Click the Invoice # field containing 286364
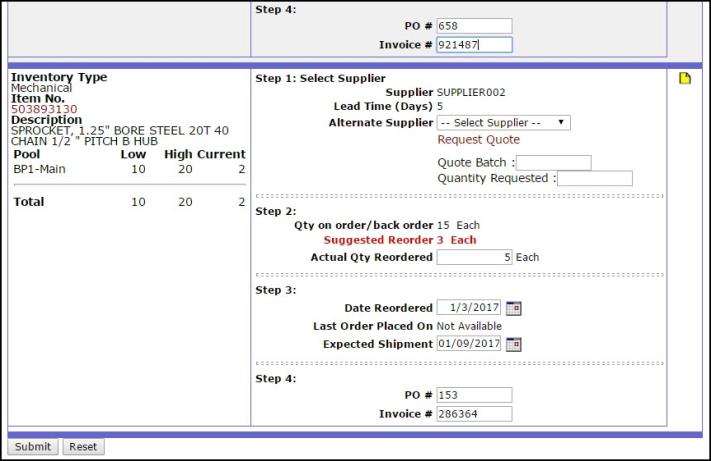Image resolution: width=711 pixels, height=461 pixels. pos(474,414)
